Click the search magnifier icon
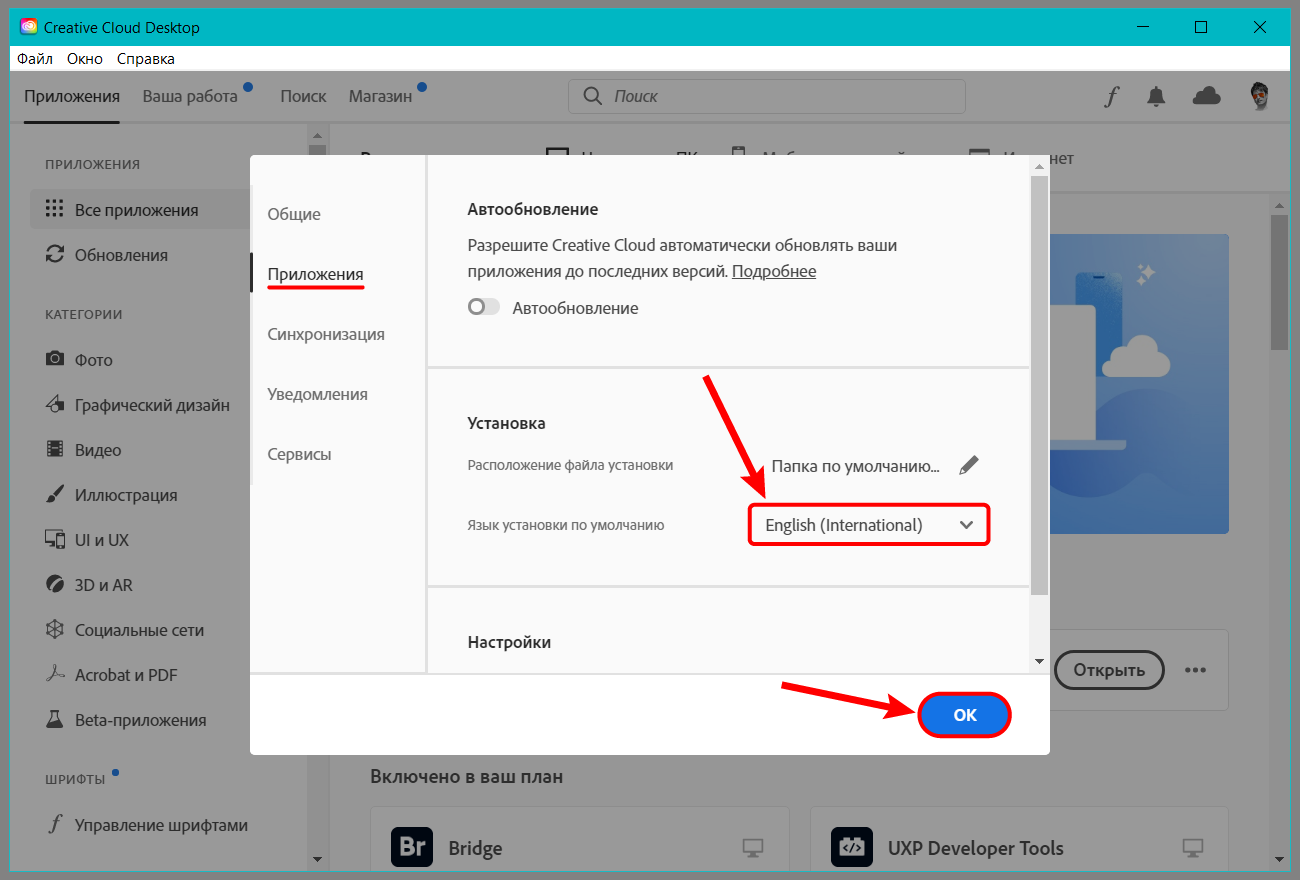1300x880 pixels. (592, 96)
